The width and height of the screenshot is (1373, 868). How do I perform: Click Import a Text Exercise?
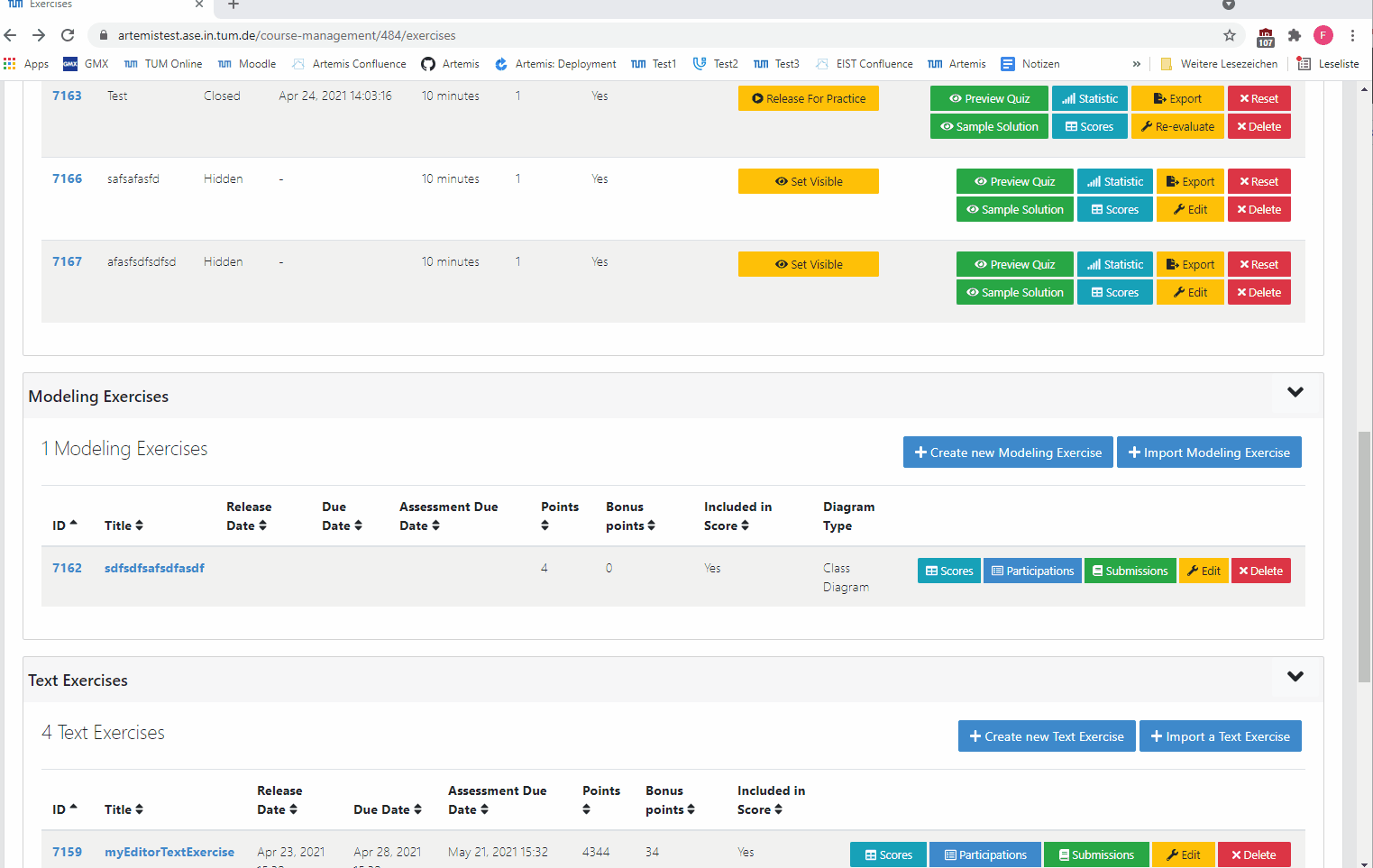(1221, 736)
